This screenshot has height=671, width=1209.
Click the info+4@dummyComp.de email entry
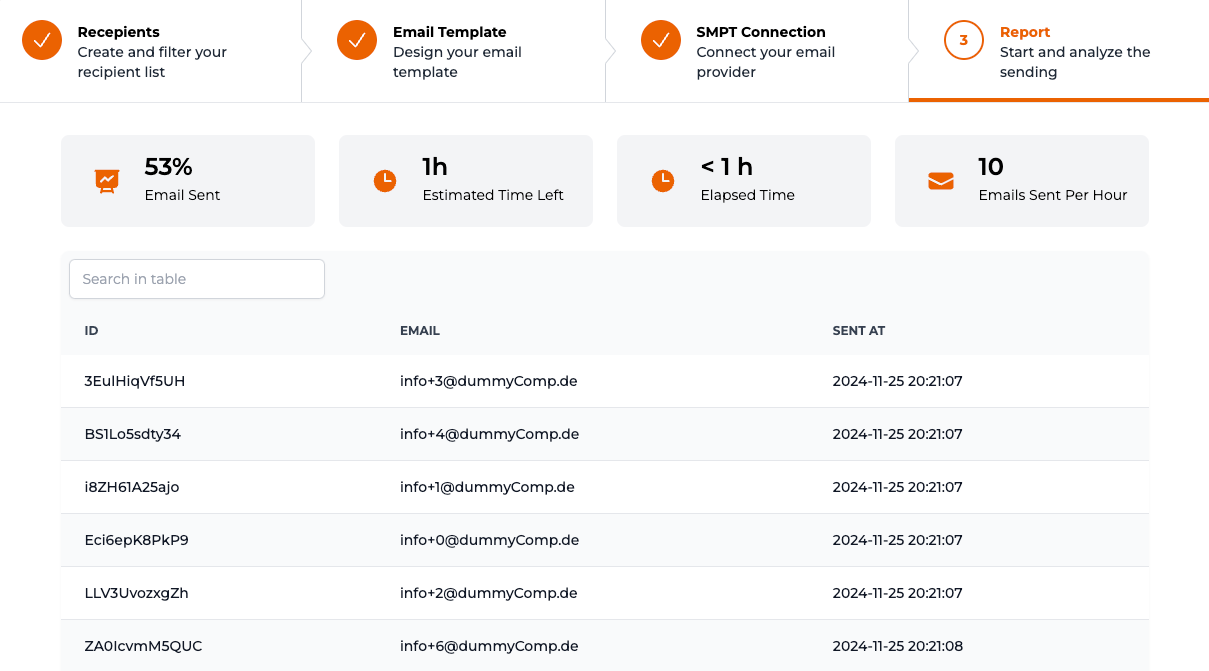489,434
